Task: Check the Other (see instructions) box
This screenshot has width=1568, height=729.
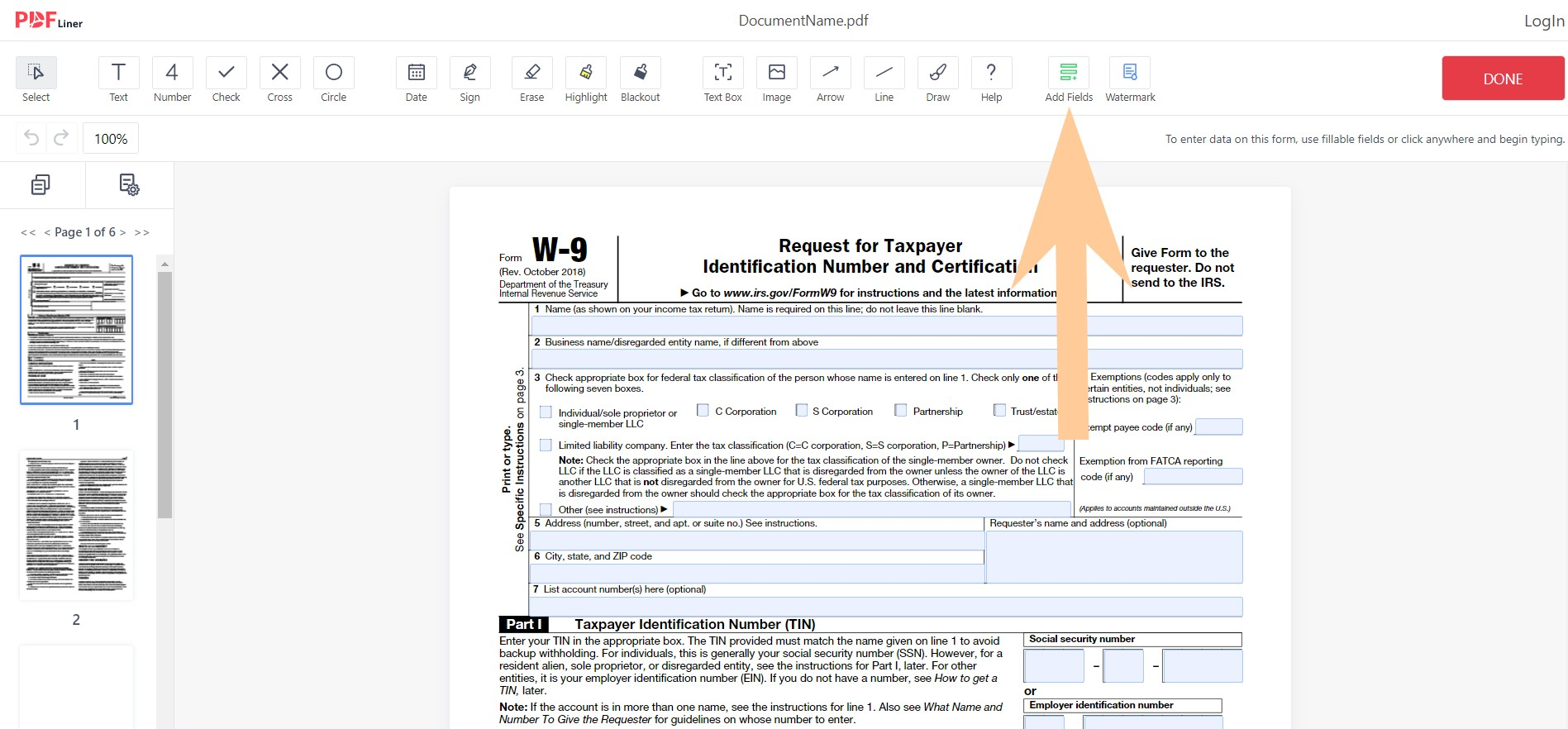Action: coord(546,509)
